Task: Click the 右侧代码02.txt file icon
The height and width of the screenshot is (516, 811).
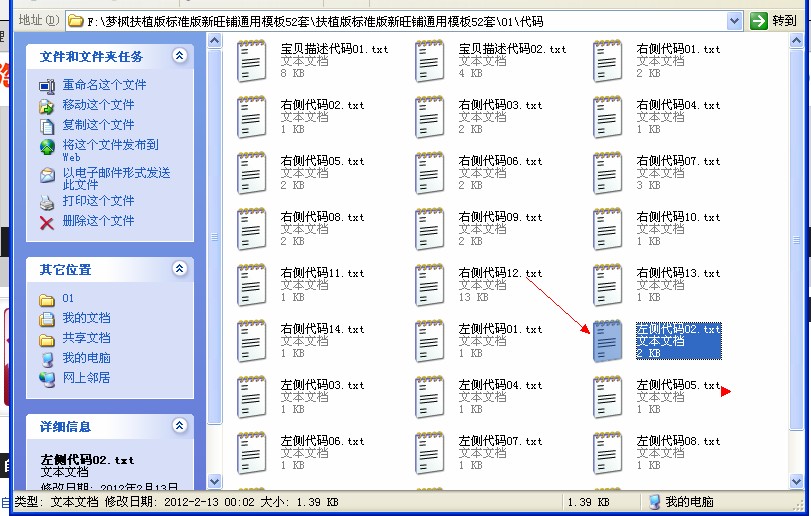Action: pos(252,117)
